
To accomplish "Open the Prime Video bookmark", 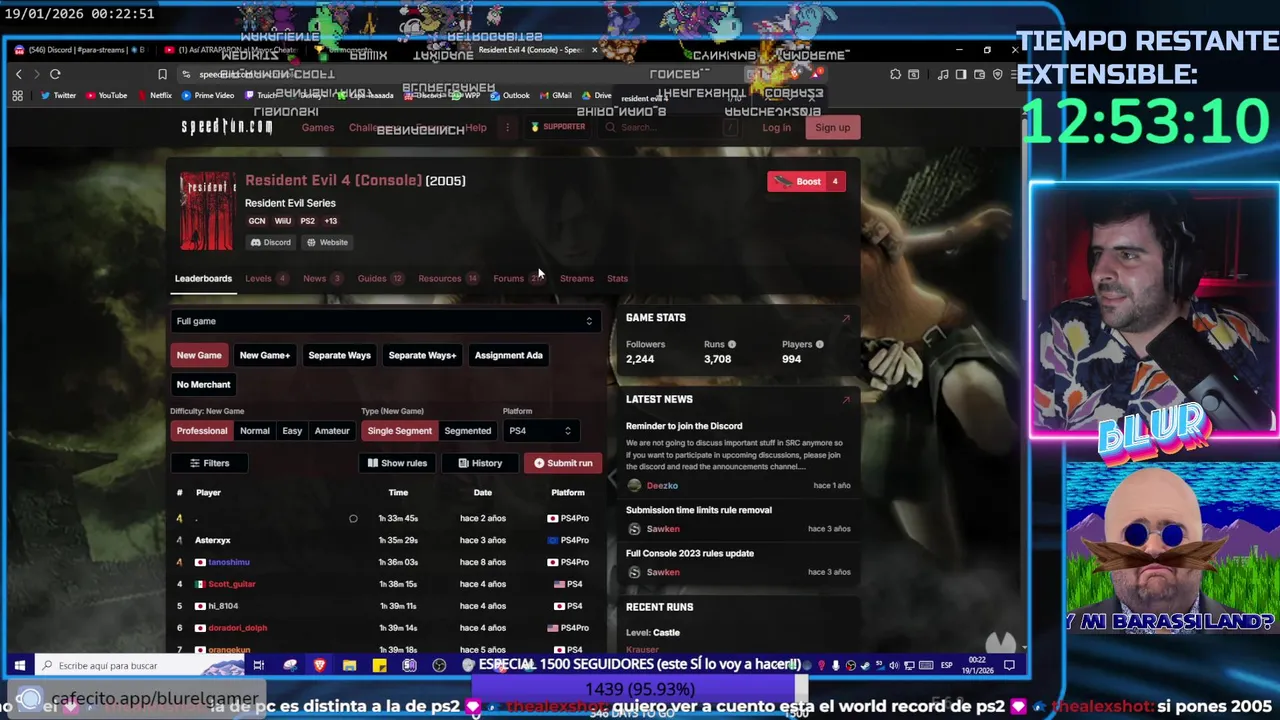I will click(208, 96).
